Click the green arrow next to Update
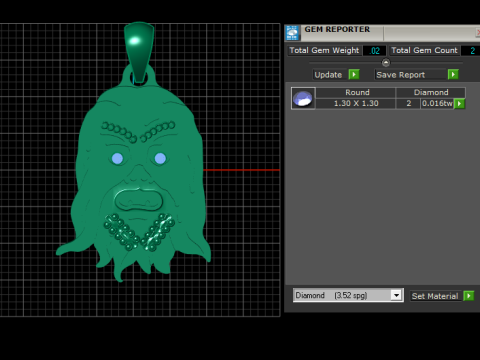The width and height of the screenshot is (480, 360). coord(354,74)
